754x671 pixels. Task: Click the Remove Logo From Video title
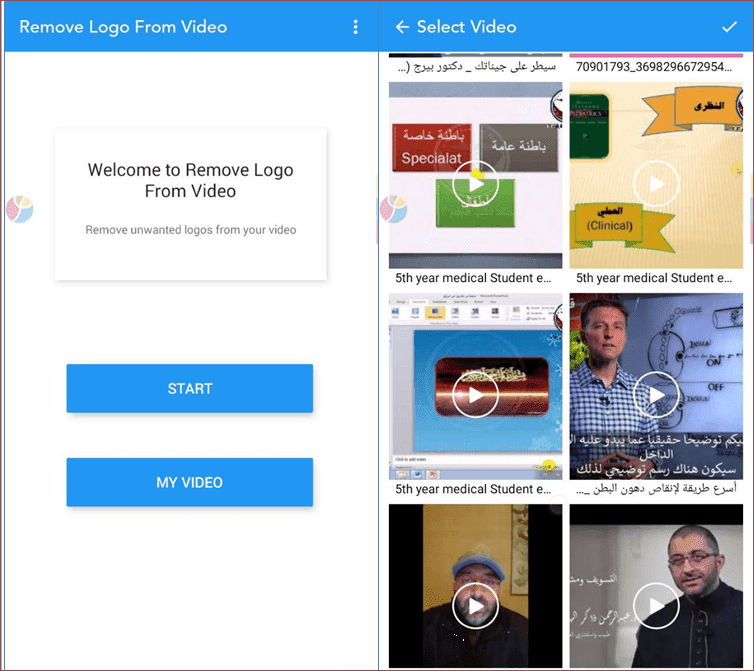point(123,27)
